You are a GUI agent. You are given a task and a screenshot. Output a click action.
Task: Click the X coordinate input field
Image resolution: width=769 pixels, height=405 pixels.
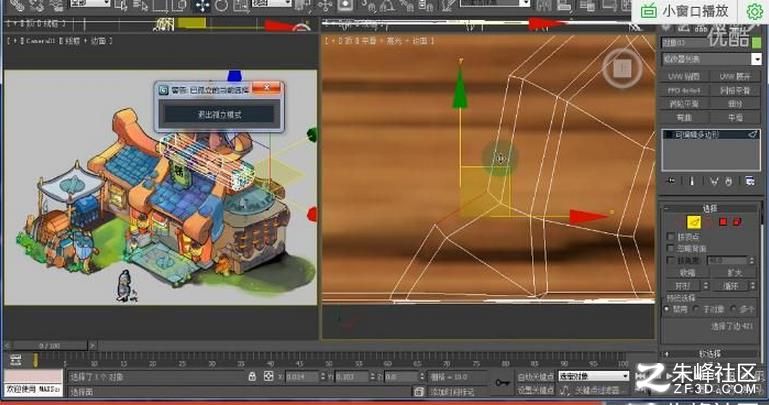pos(302,377)
